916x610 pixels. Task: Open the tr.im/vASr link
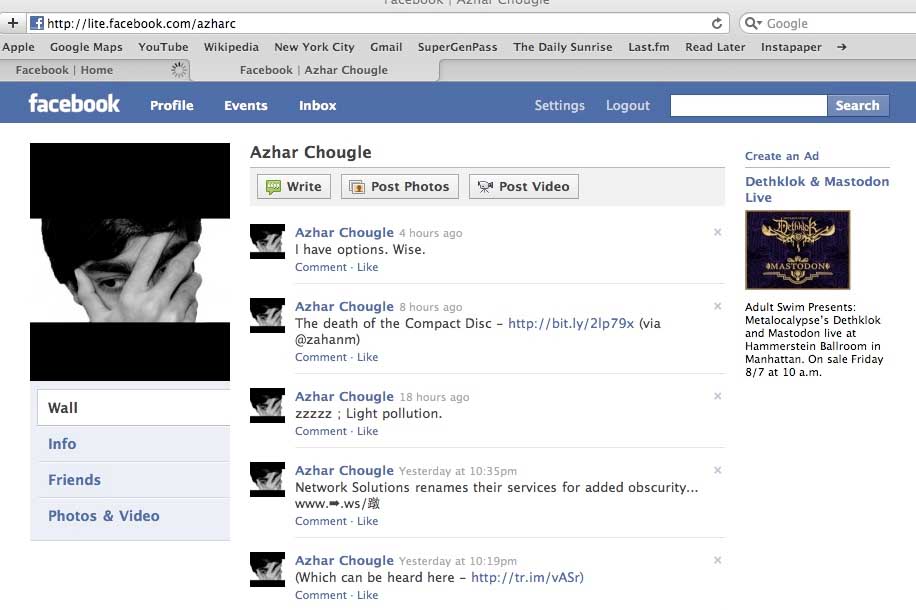pyautogui.click(x=527, y=577)
